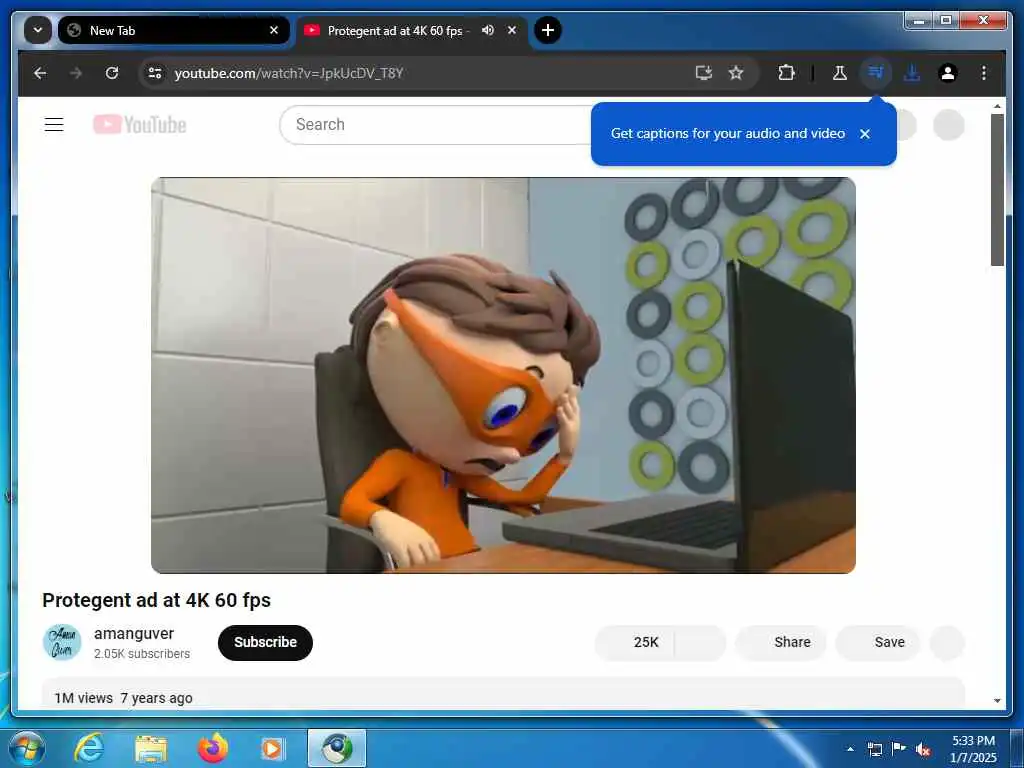Open the muted volume tray icon
1024x768 pixels.
click(x=923, y=750)
